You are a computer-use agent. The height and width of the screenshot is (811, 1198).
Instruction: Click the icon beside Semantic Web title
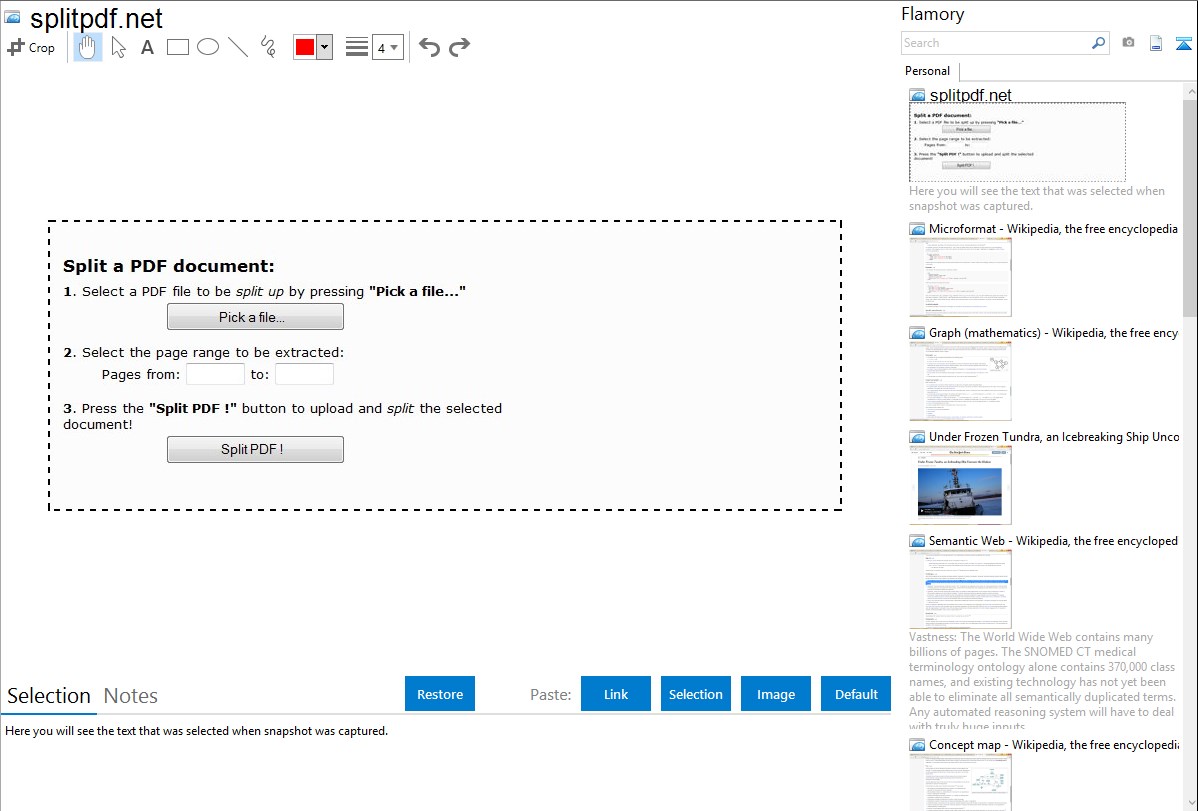click(x=917, y=540)
